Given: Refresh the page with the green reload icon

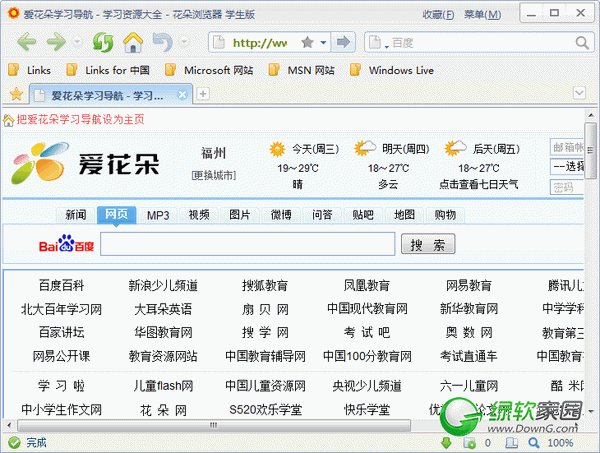Looking at the screenshot, I should coord(103,42).
